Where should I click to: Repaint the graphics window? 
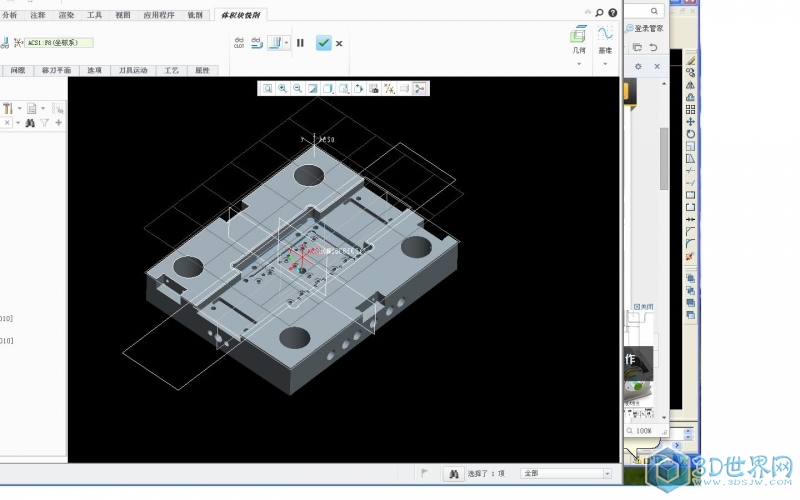tap(313, 89)
